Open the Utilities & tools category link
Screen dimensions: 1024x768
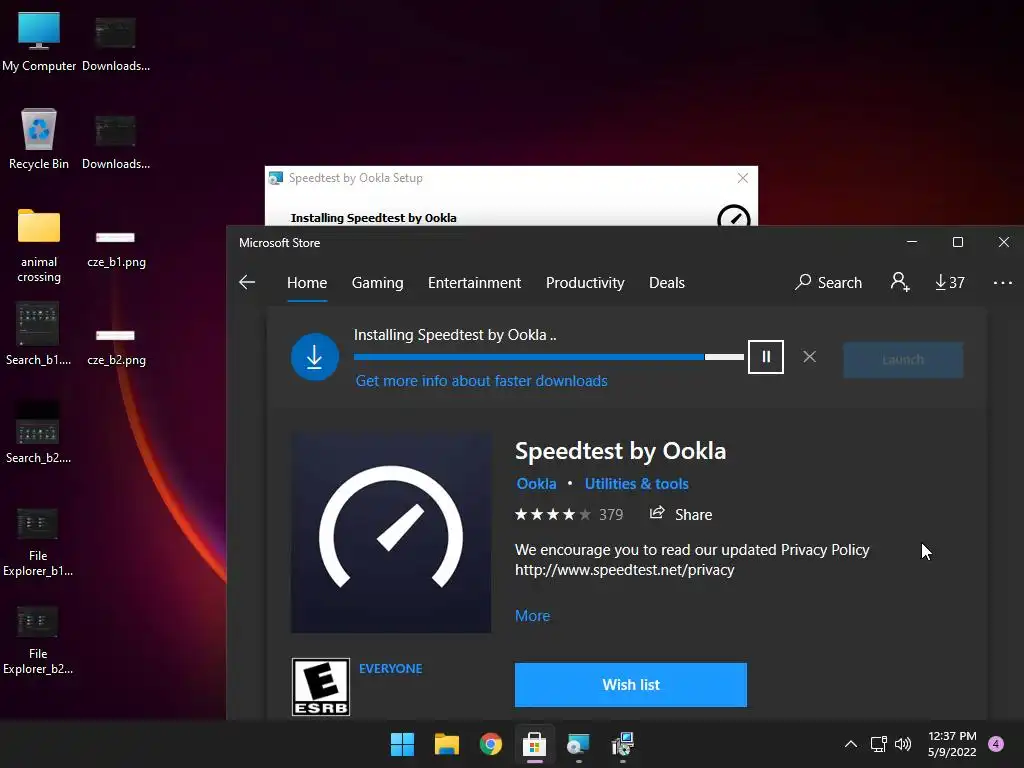(636, 484)
